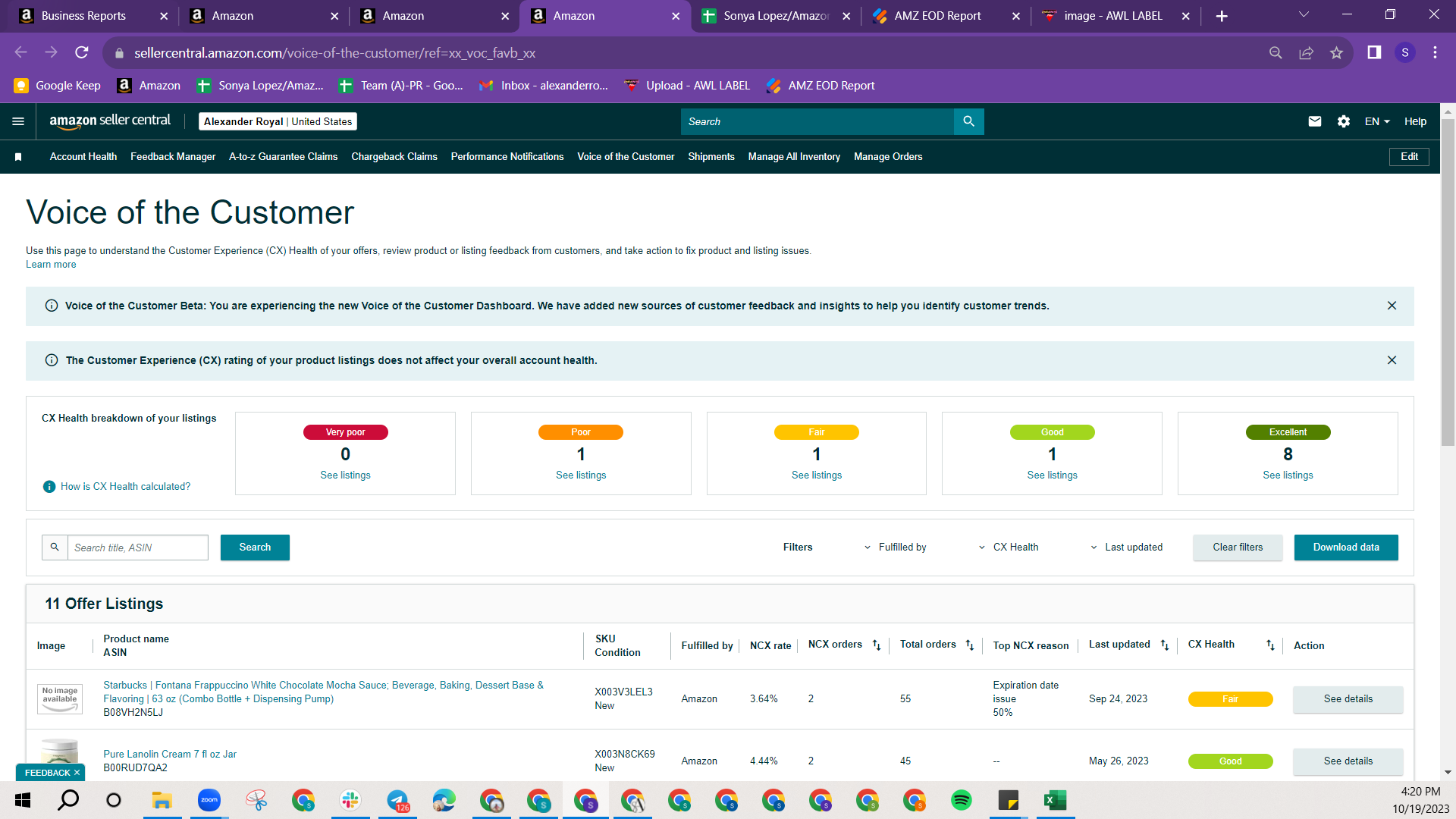This screenshot has height=819, width=1456.
Task: Focus the Seller Central top search box
Action: [817, 121]
